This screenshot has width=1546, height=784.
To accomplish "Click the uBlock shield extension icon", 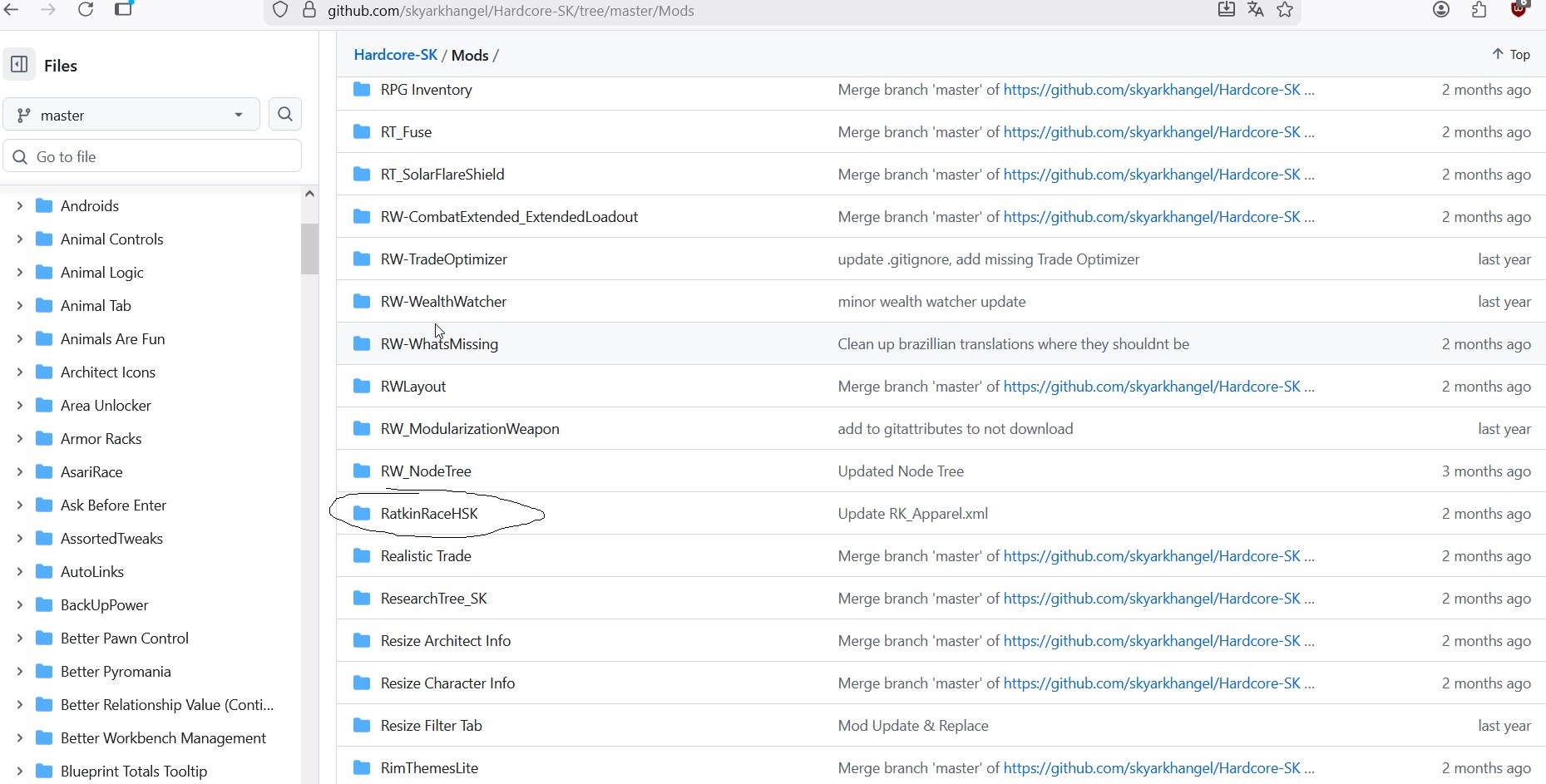I will point(1519,9).
